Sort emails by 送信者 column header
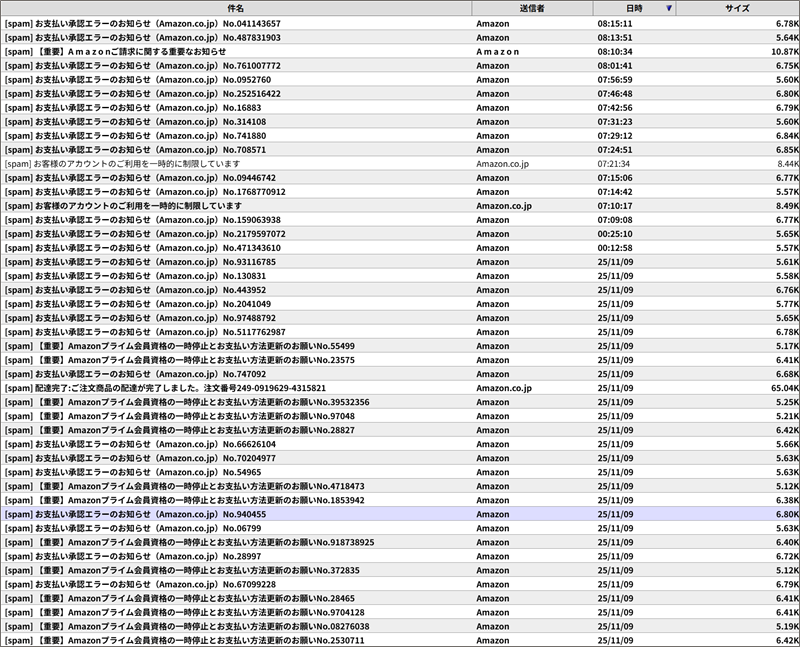Image resolution: width=800 pixels, height=647 pixels. click(x=532, y=8)
